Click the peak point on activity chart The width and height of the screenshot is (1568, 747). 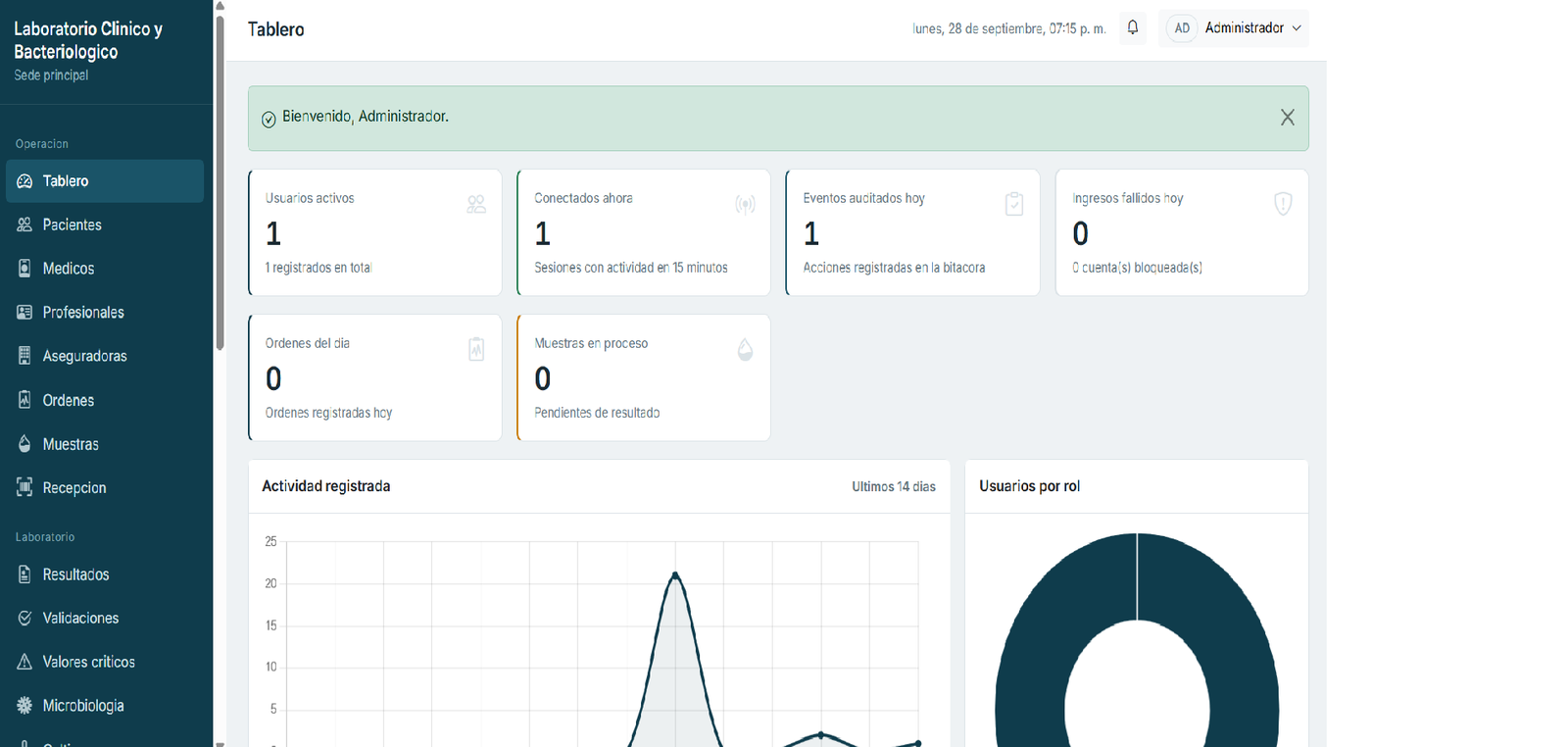pos(675,574)
